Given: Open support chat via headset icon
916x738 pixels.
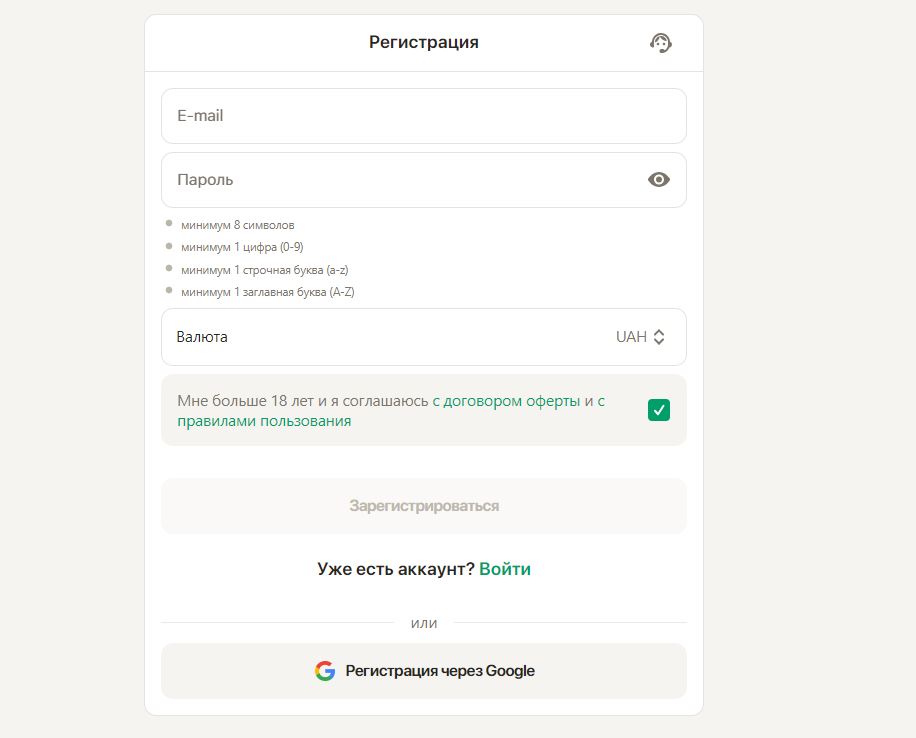Looking at the screenshot, I should [661, 43].
